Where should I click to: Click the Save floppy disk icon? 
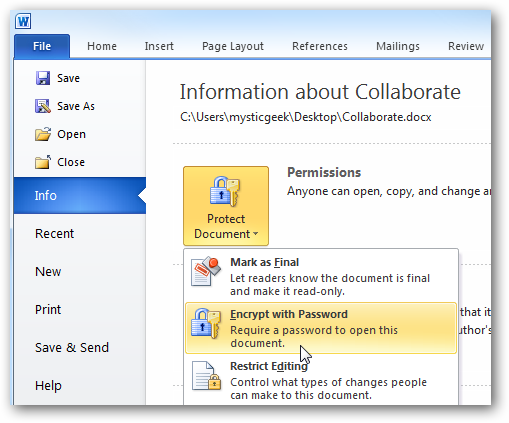pyautogui.click(x=43, y=78)
